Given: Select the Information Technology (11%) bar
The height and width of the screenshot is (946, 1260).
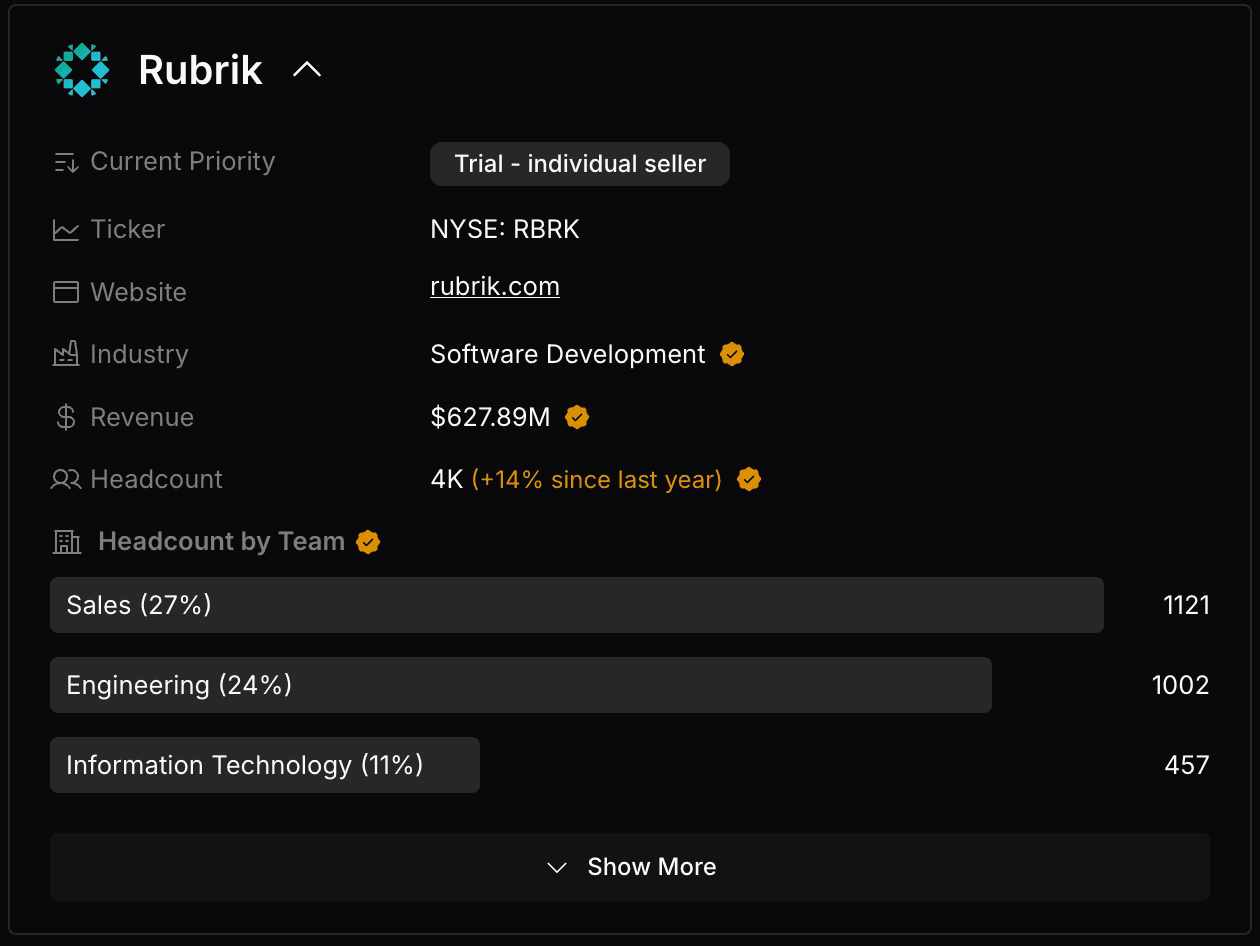Looking at the screenshot, I should (265, 765).
